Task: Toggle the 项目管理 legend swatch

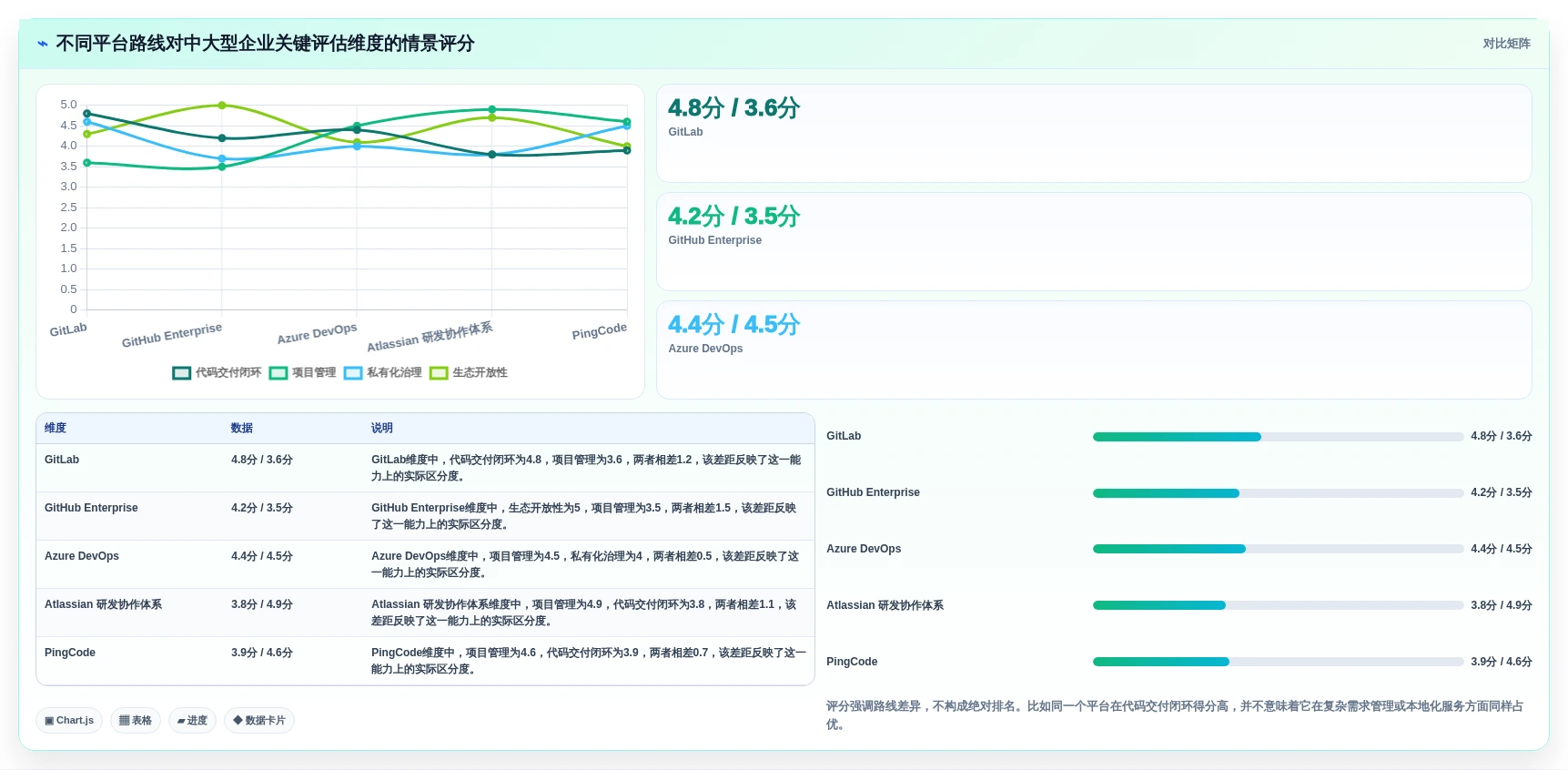Action: (x=278, y=373)
